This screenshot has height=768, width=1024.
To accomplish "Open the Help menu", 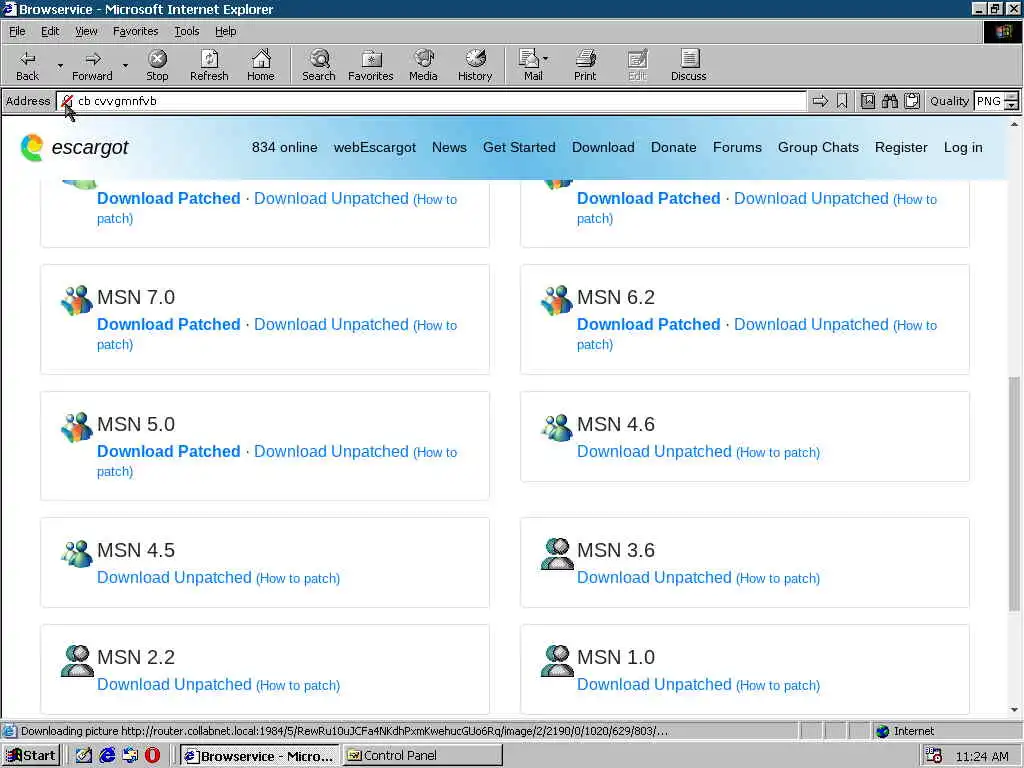I will click(225, 31).
